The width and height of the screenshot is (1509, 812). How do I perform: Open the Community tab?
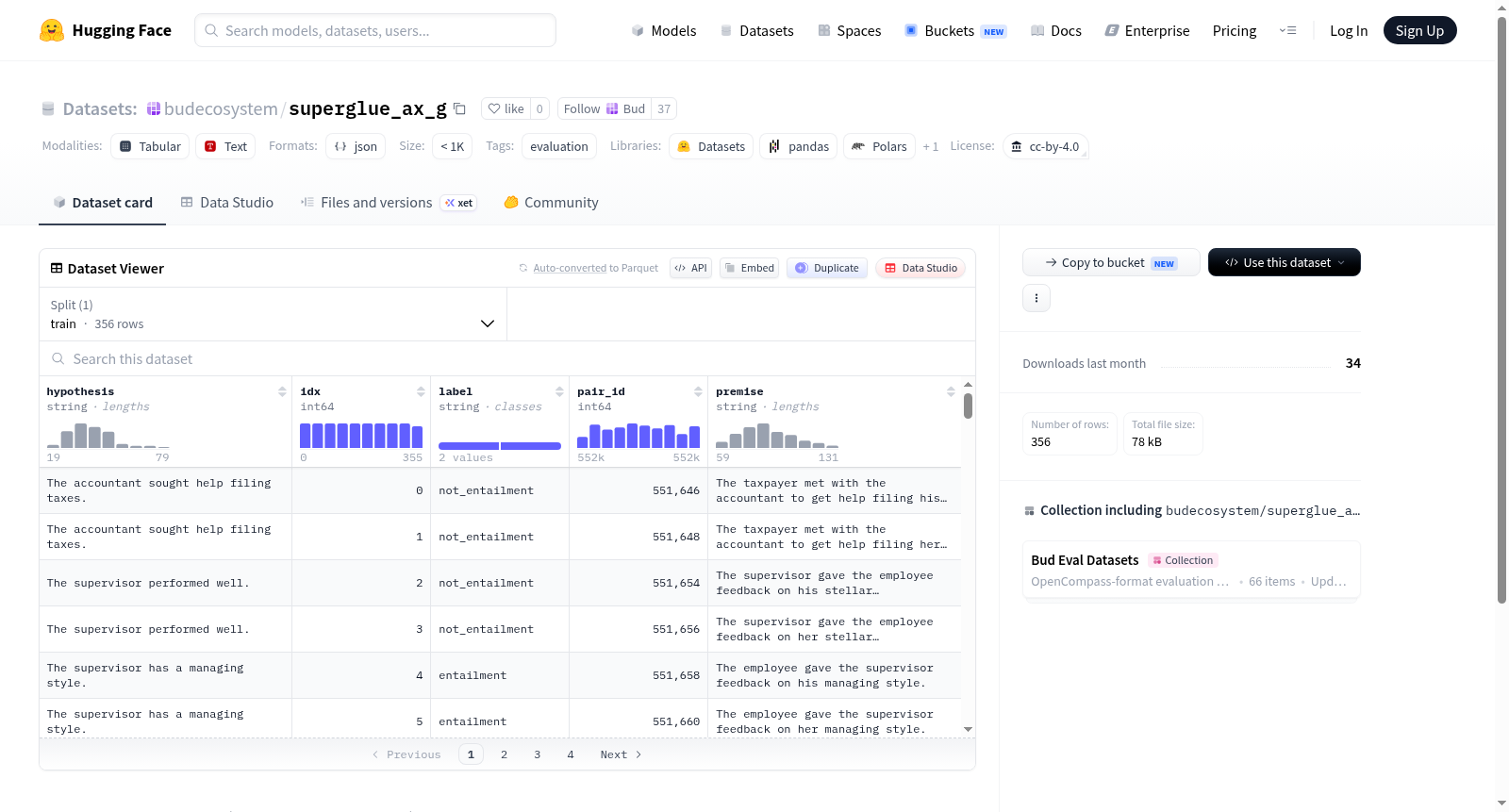[551, 203]
